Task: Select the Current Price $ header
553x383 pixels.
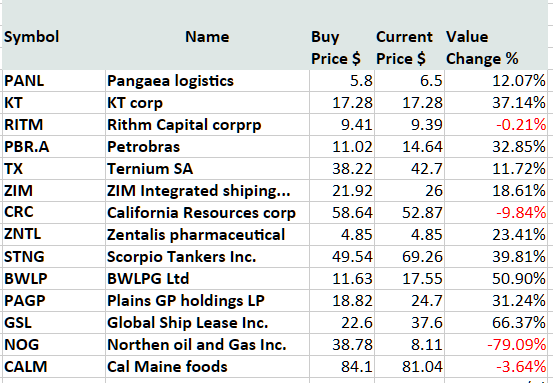Action: click(x=404, y=48)
